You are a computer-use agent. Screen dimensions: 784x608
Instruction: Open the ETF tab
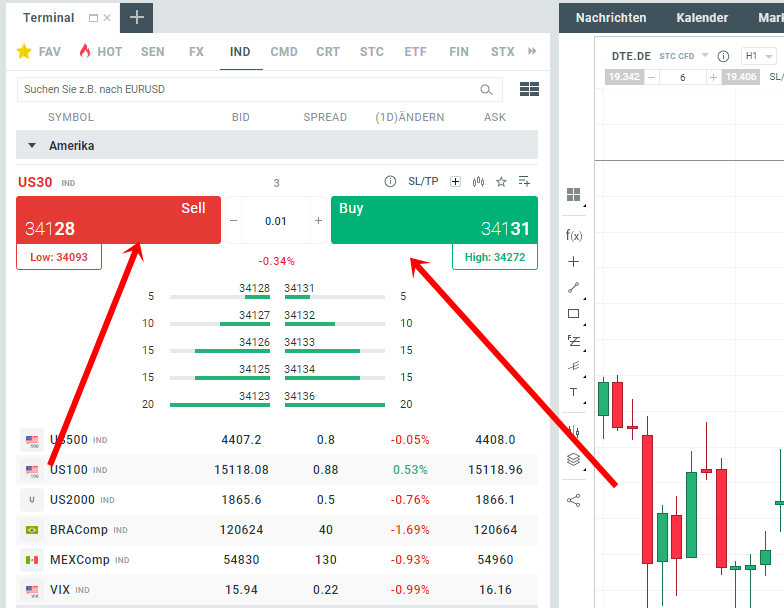(416, 52)
